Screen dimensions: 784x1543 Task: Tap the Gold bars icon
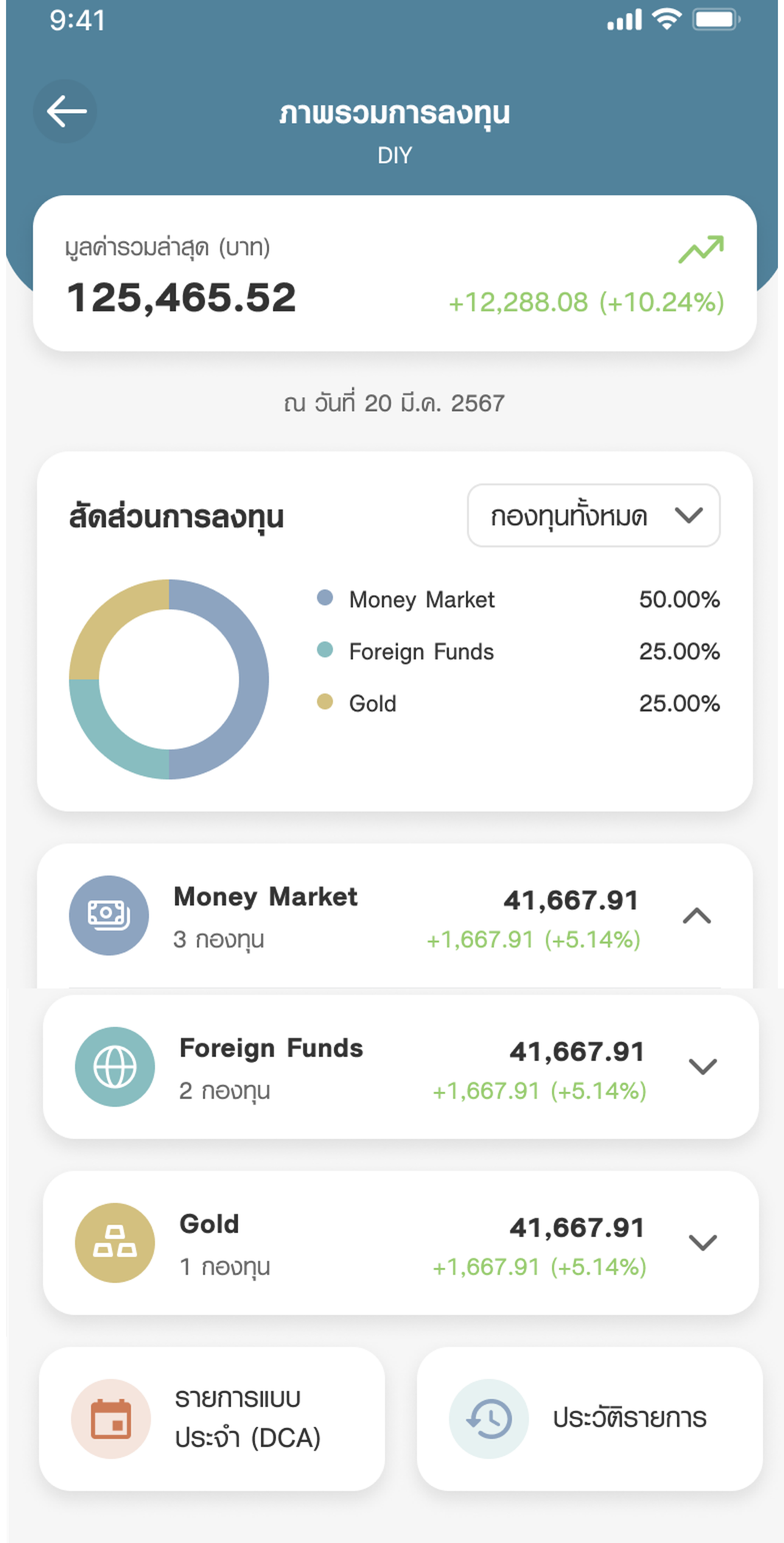[115, 1242]
